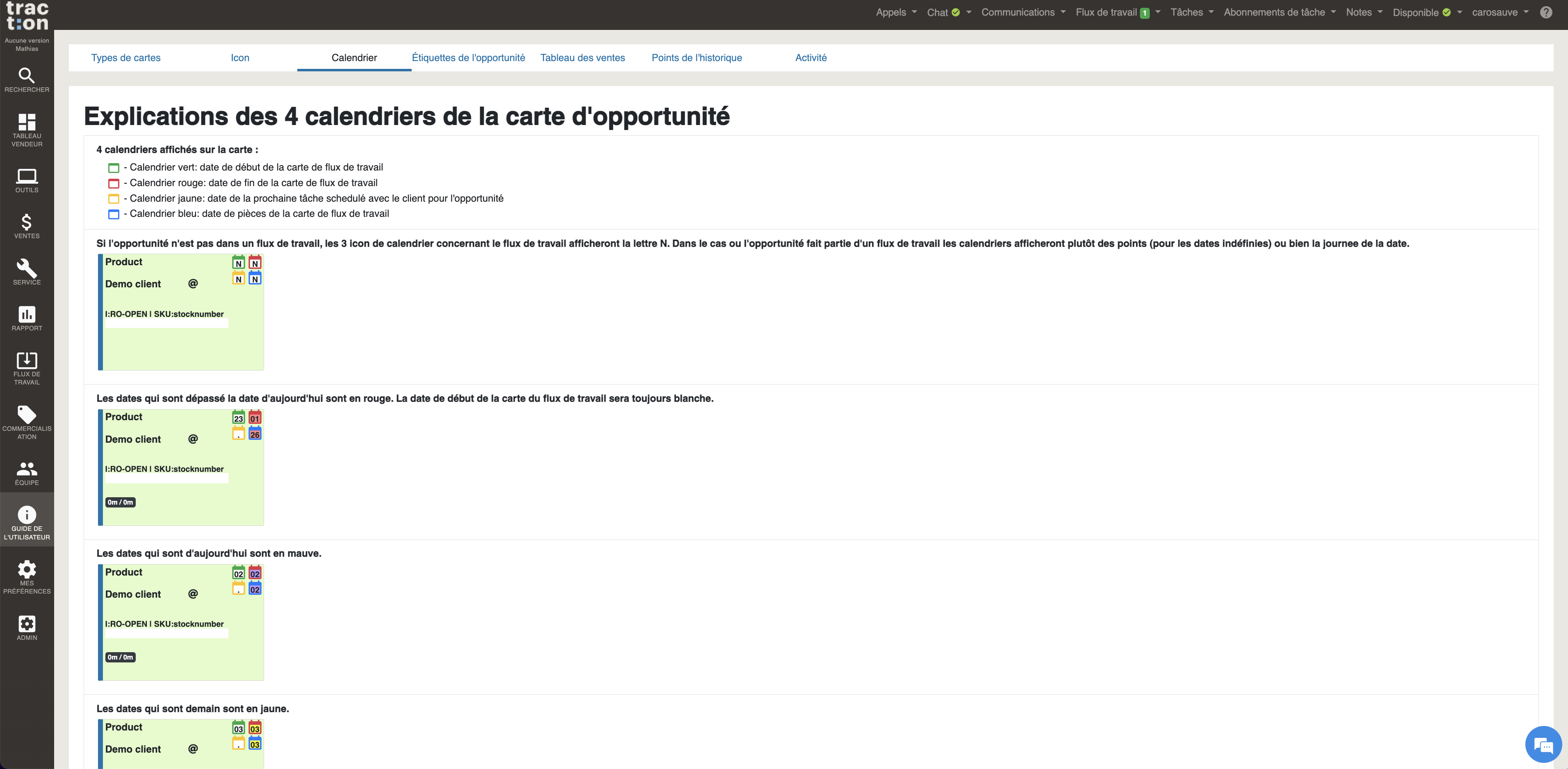Click the traction logo
The width and height of the screenshot is (1568, 769).
tap(27, 16)
